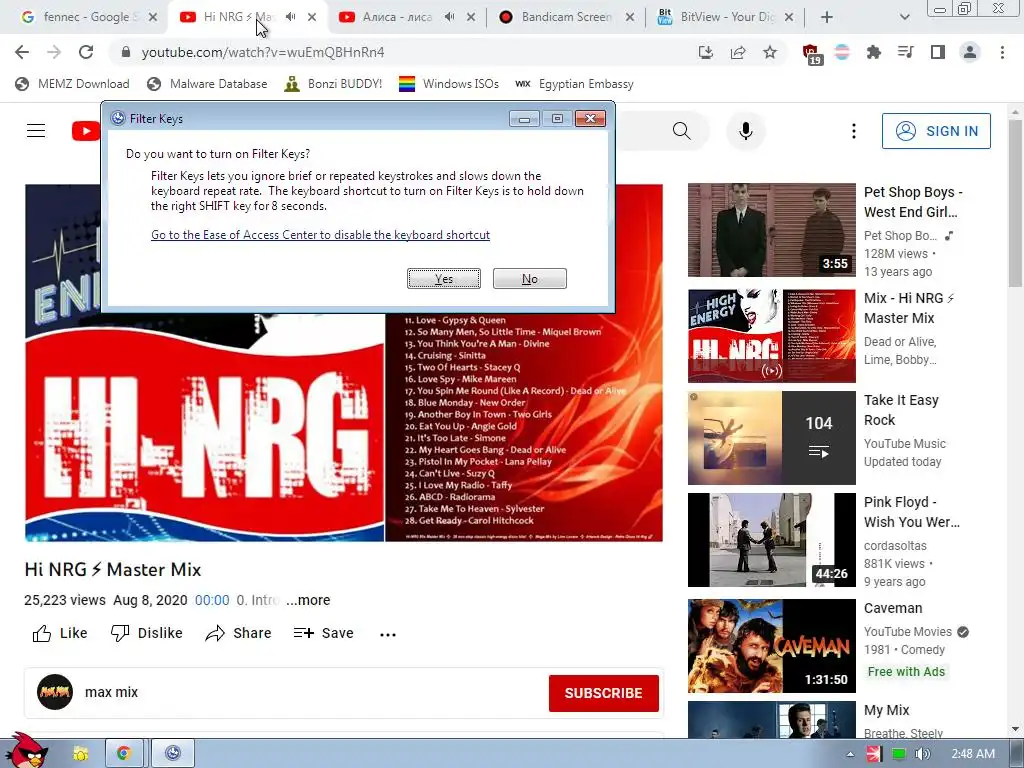
Task: Click the share page icon in address bar
Action: pyautogui.click(x=738, y=52)
